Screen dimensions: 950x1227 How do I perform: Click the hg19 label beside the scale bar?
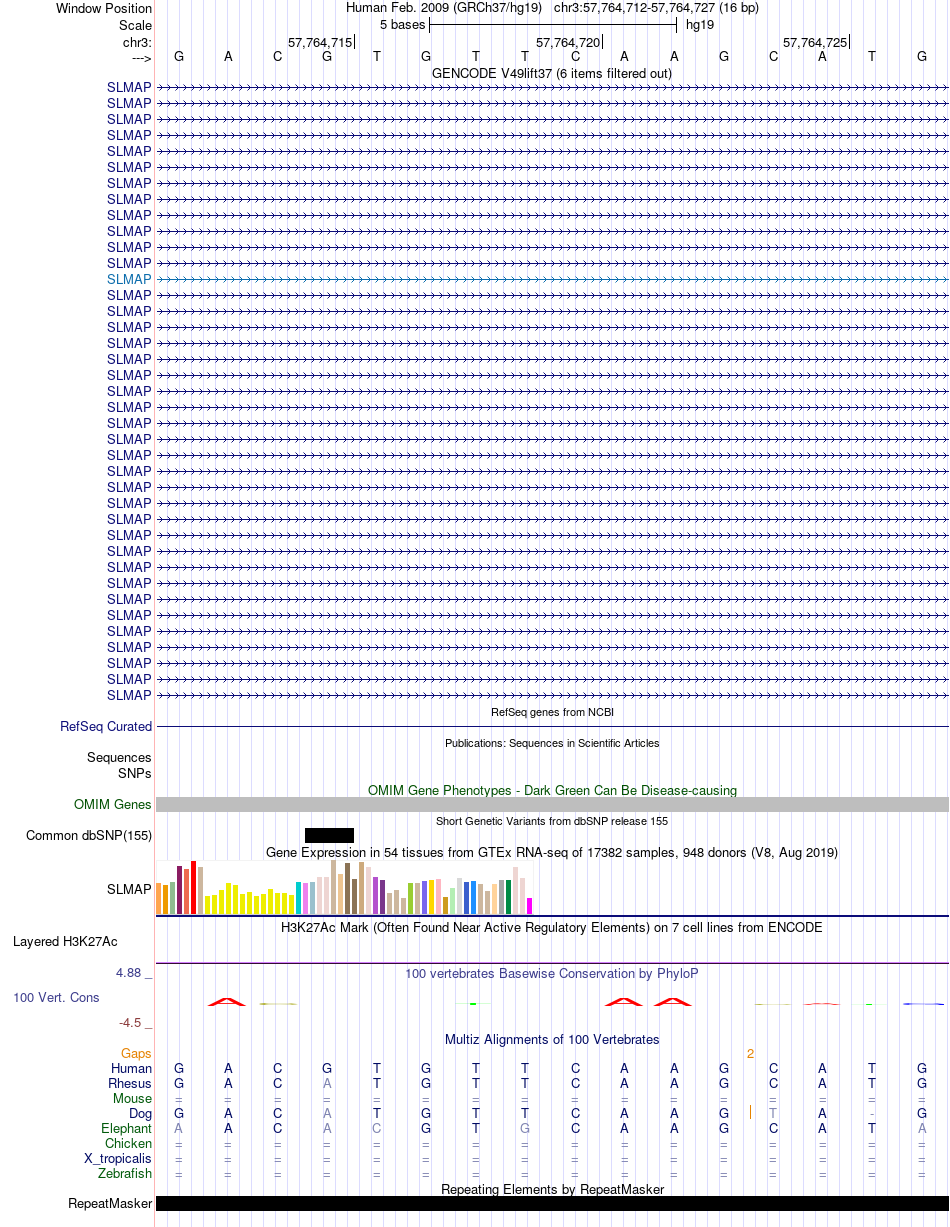(699, 25)
